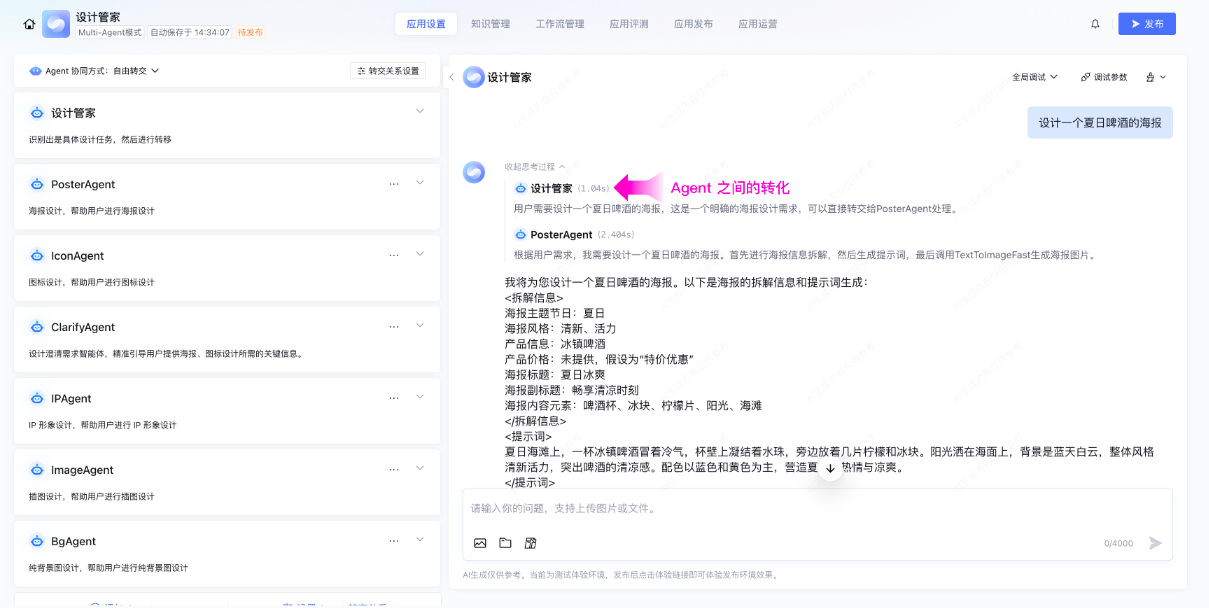
Task: Switch to the 知识管理 tab
Action: click(491, 23)
